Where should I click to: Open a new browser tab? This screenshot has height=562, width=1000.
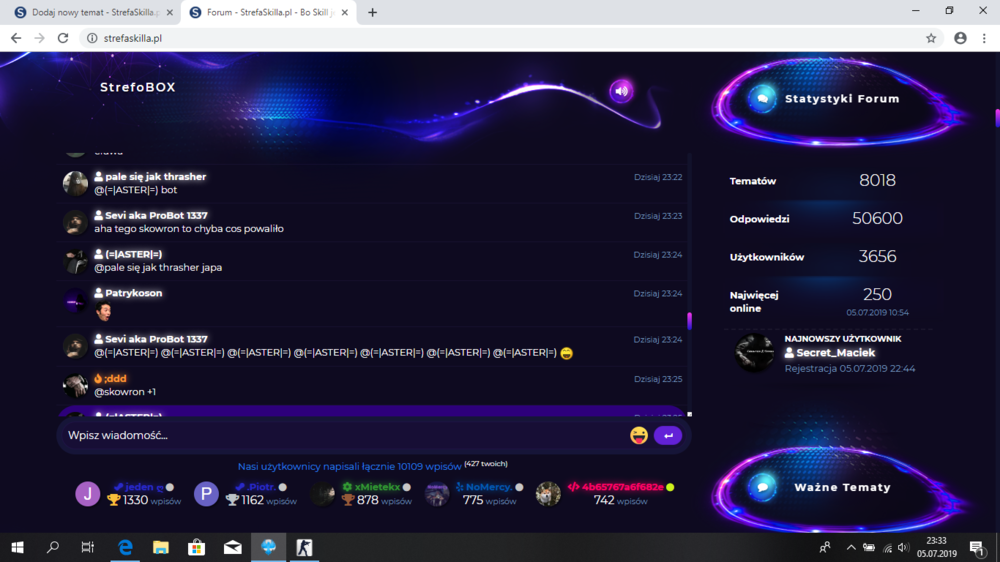point(372,12)
